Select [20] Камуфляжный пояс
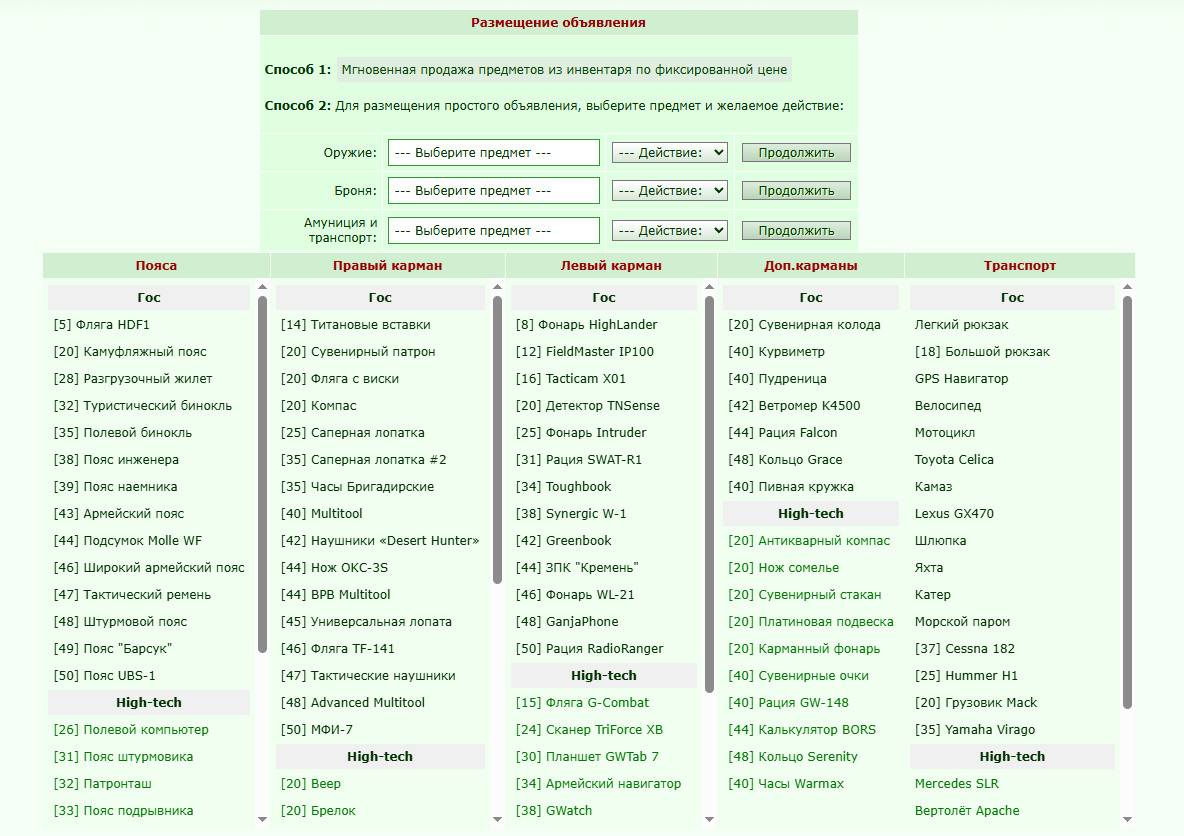This screenshot has width=1184, height=836. (130, 352)
